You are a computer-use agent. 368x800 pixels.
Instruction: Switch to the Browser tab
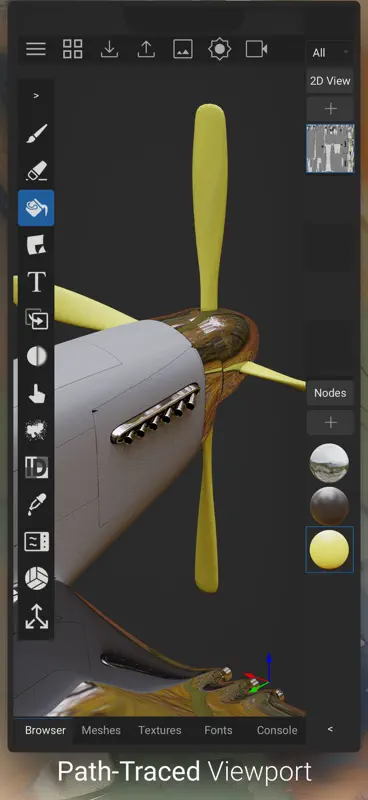tap(45, 730)
